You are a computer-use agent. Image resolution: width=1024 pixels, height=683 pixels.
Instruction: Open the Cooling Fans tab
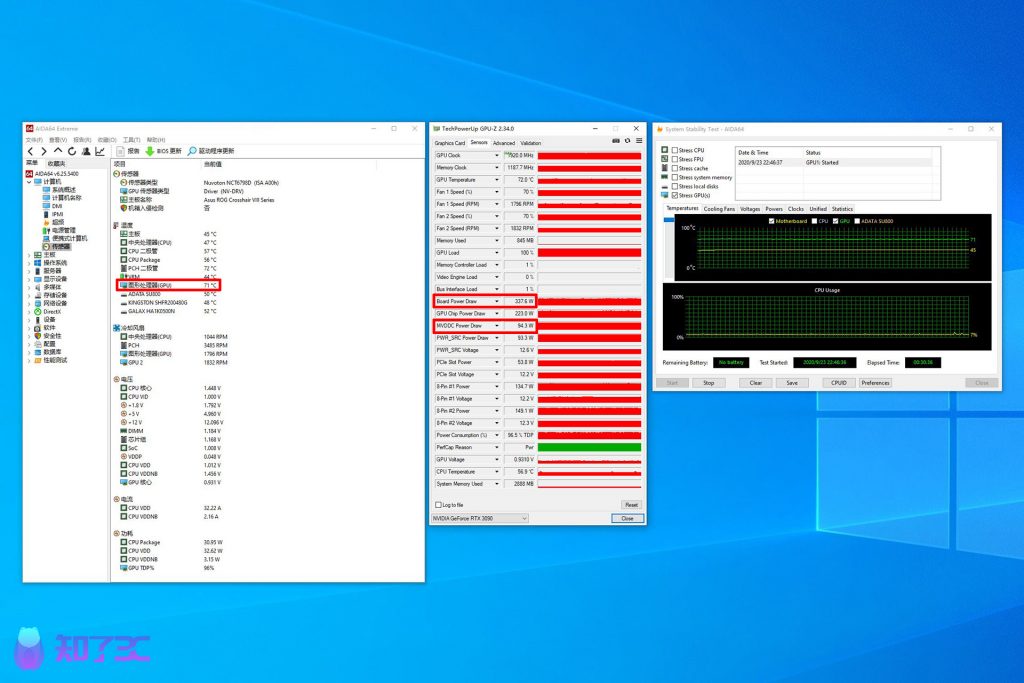tap(719, 209)
